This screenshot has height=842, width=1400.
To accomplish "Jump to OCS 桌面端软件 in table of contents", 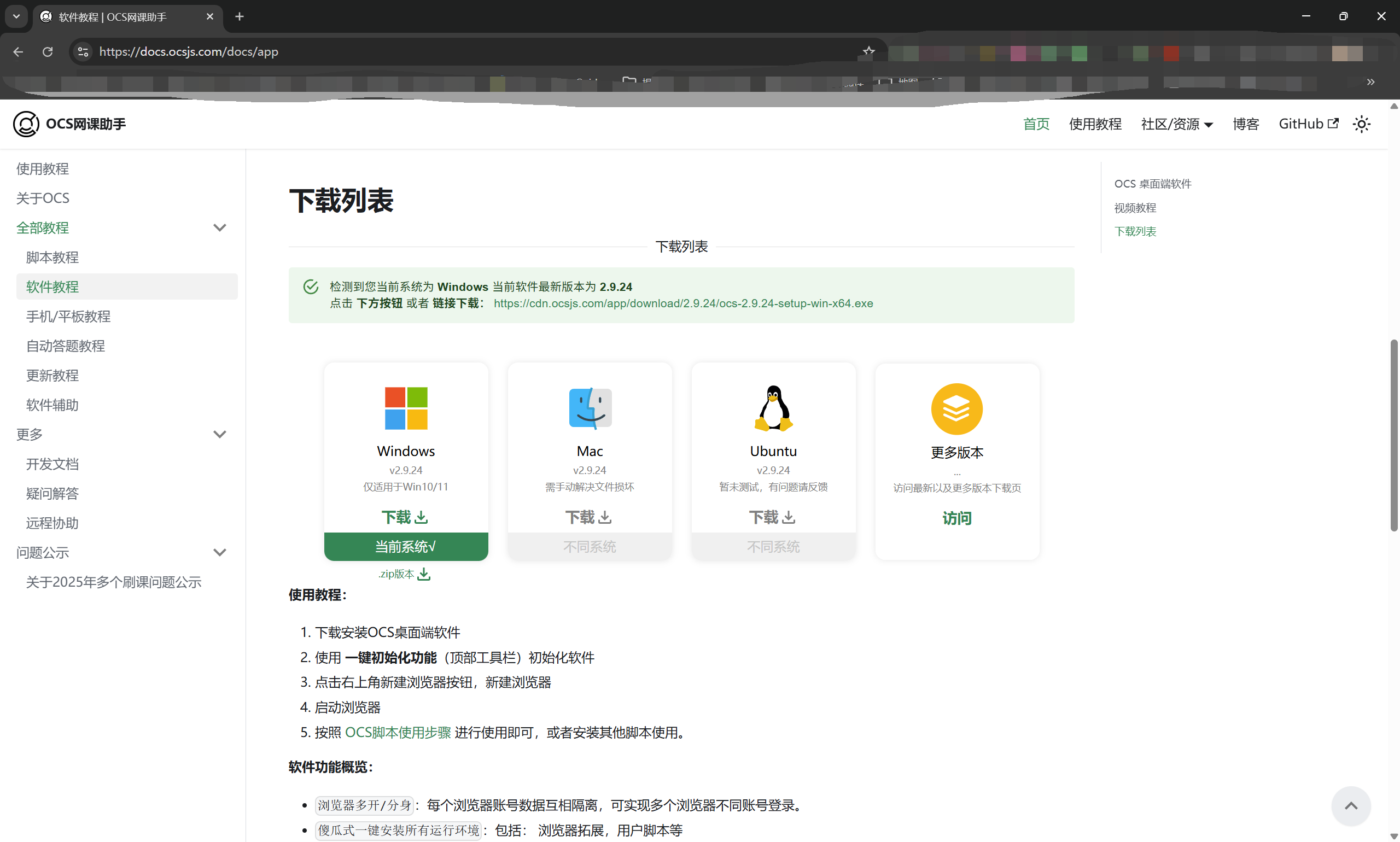I will click(x=1153, y=184).
